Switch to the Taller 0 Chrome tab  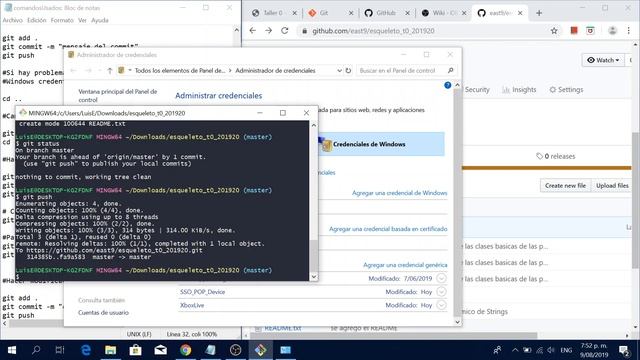point(273,13)
